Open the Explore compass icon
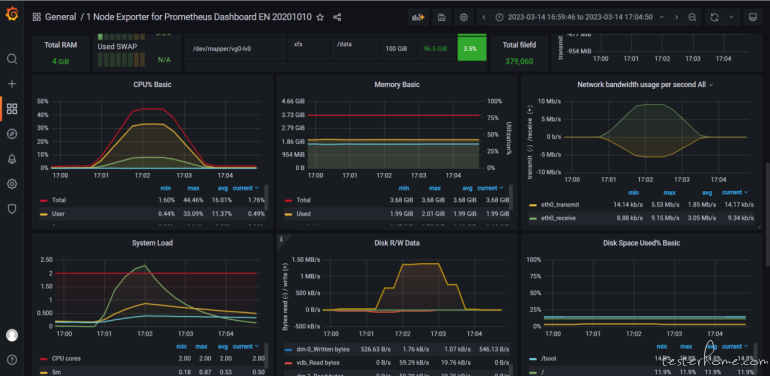 12,134
